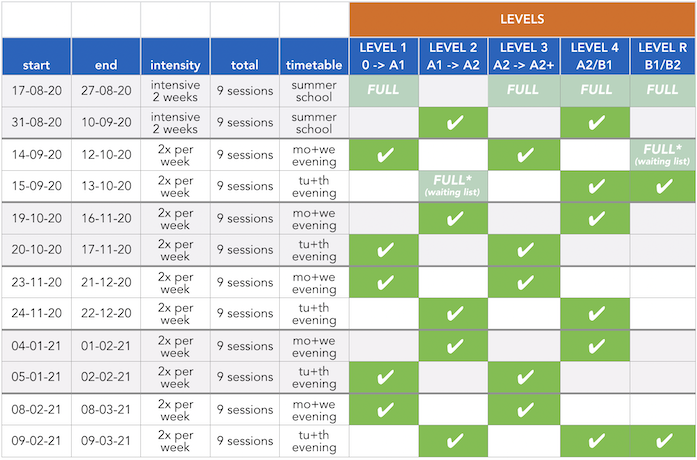697x460 pixels.
Task: Click Level 2 checkmark for 31-08-20 course
Action: [454, 123]
